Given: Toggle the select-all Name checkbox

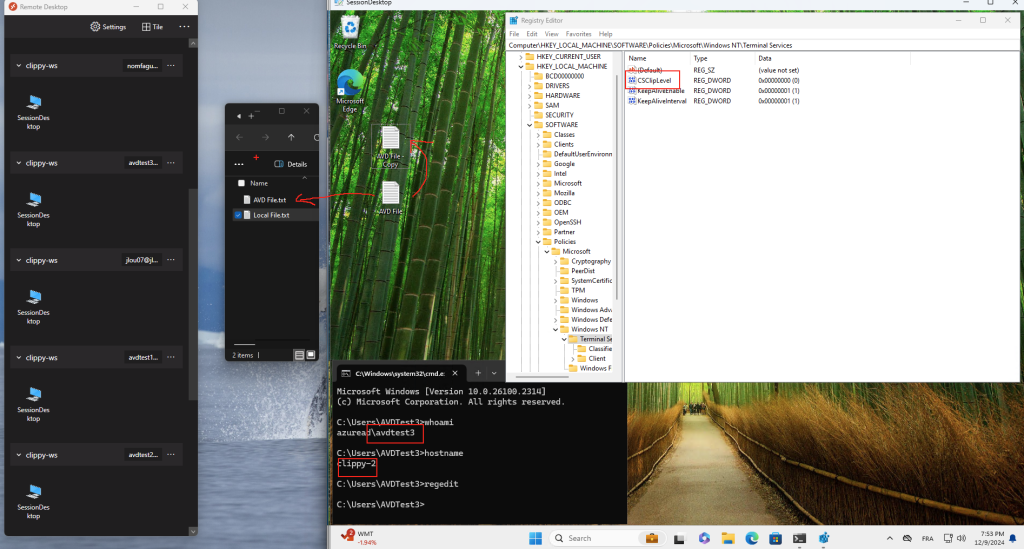Looking at the screenshot, I should [242, 183].
